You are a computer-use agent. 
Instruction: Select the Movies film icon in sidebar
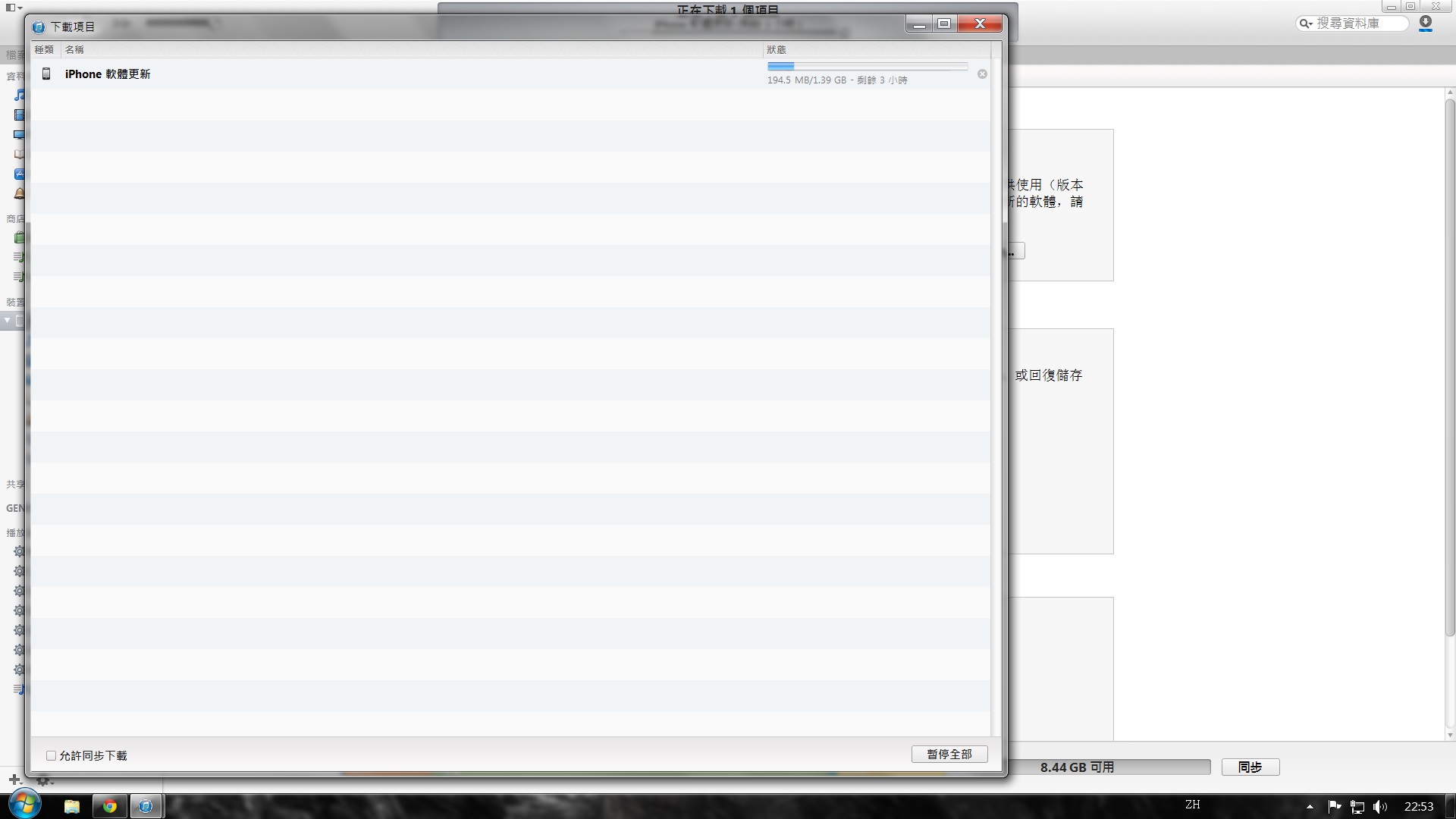click(20, 115)
